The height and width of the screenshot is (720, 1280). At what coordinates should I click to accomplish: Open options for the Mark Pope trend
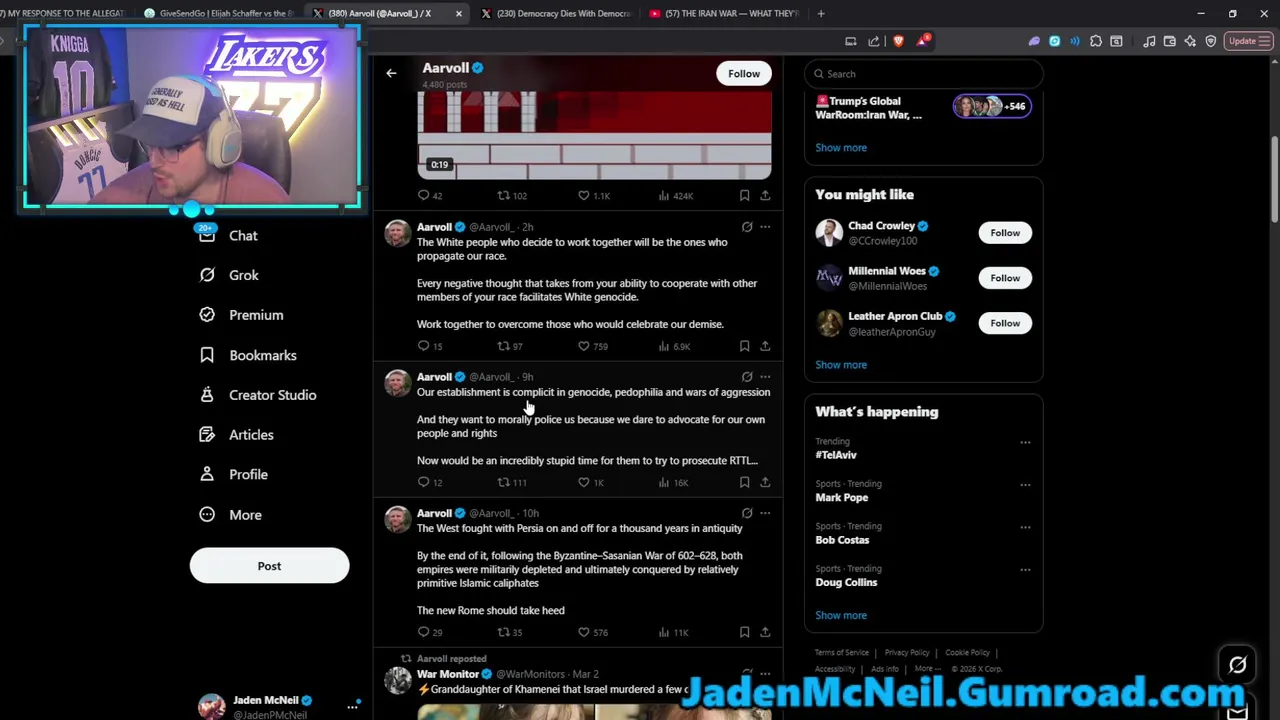pyautogui.click(x=1025, y=484)
